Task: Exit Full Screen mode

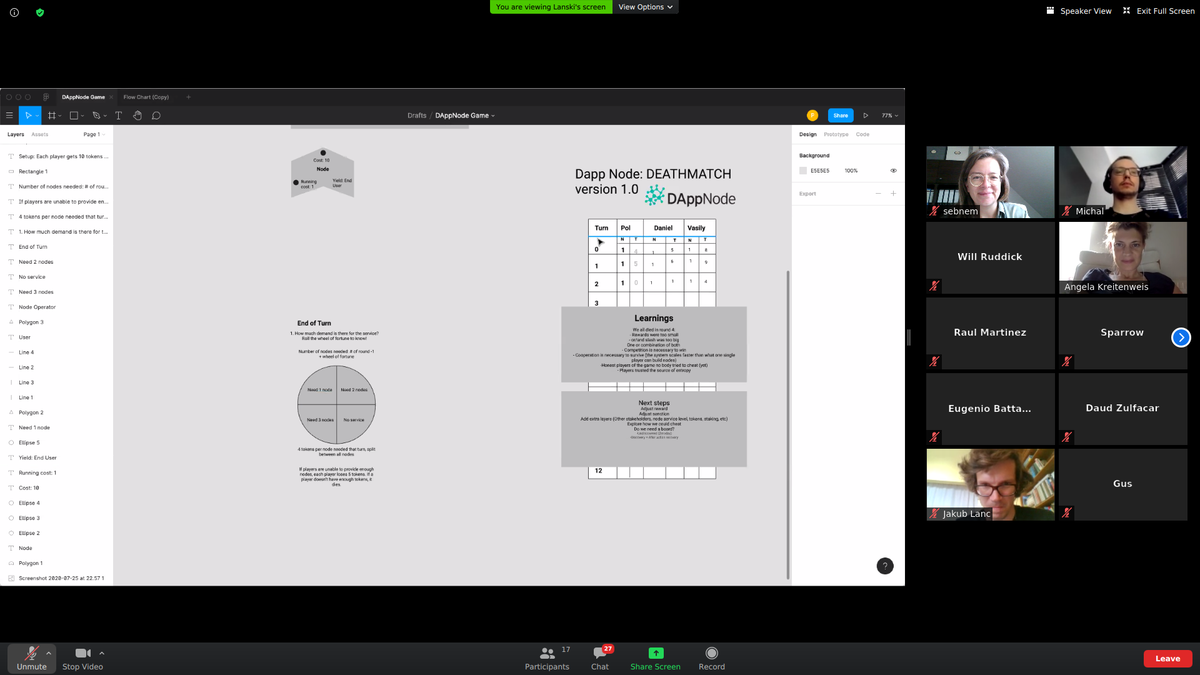Action: (1158, 10)
